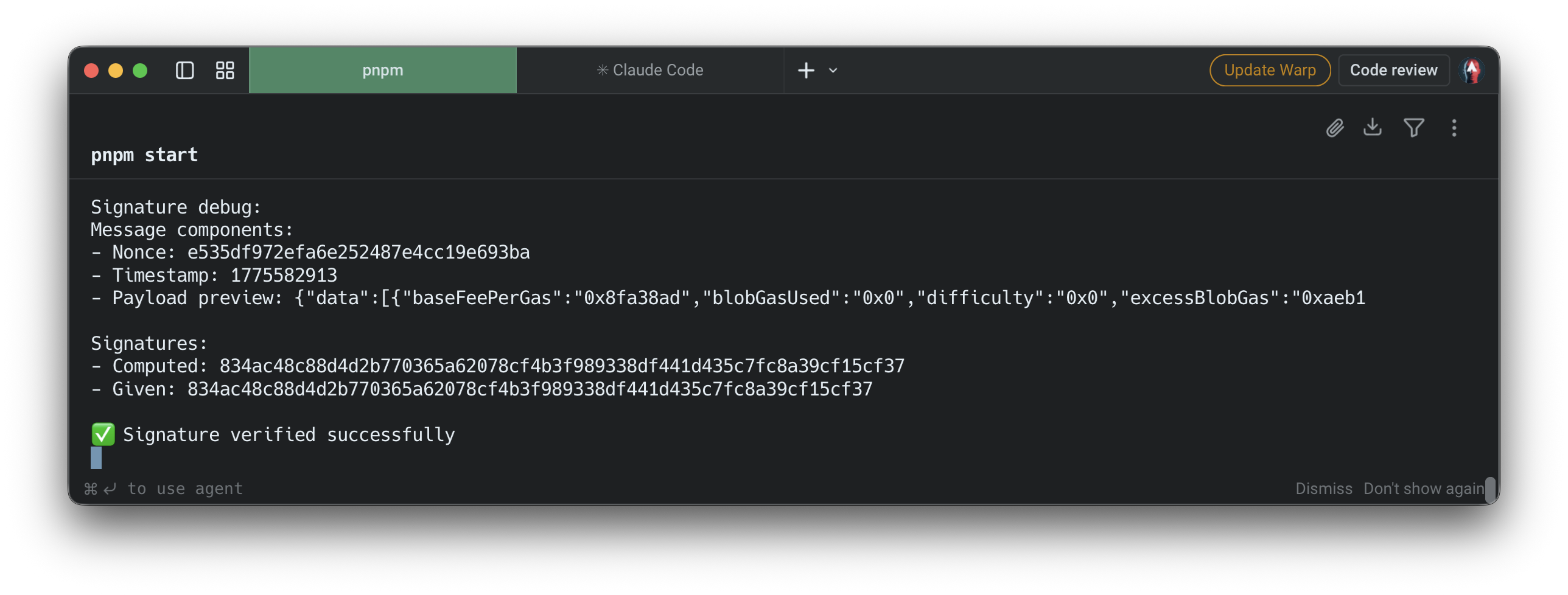Select Don't show again option
1568x595 pixels.
[x=1423, y=489]
